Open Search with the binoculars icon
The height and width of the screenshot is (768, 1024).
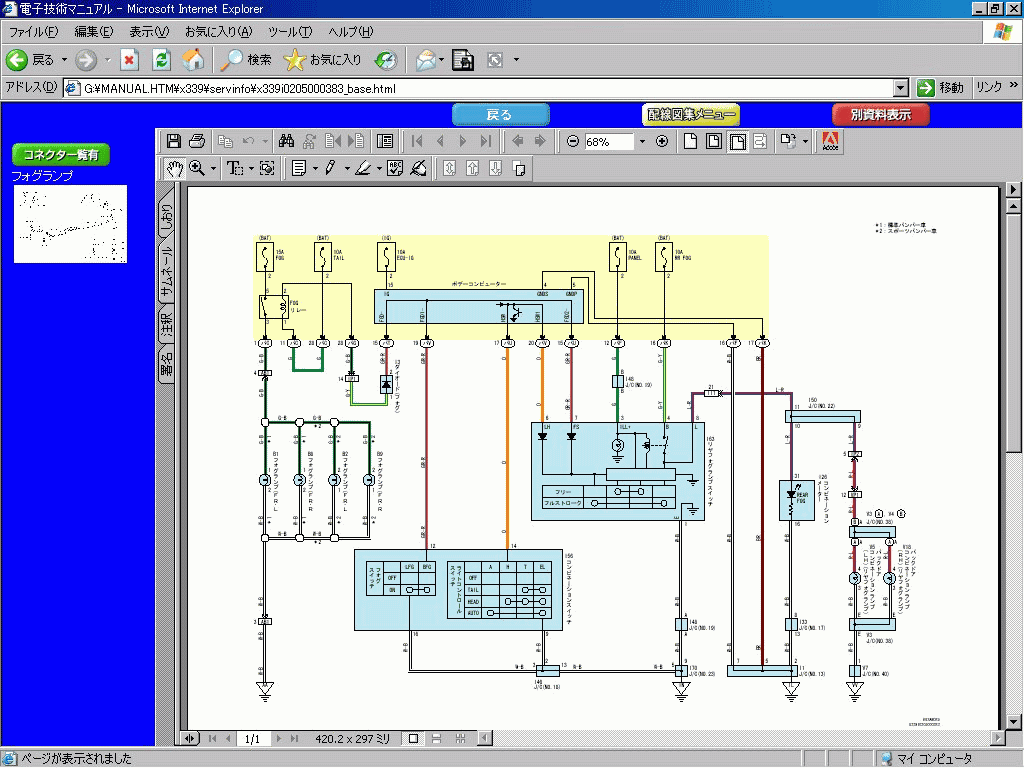point(286,141)
